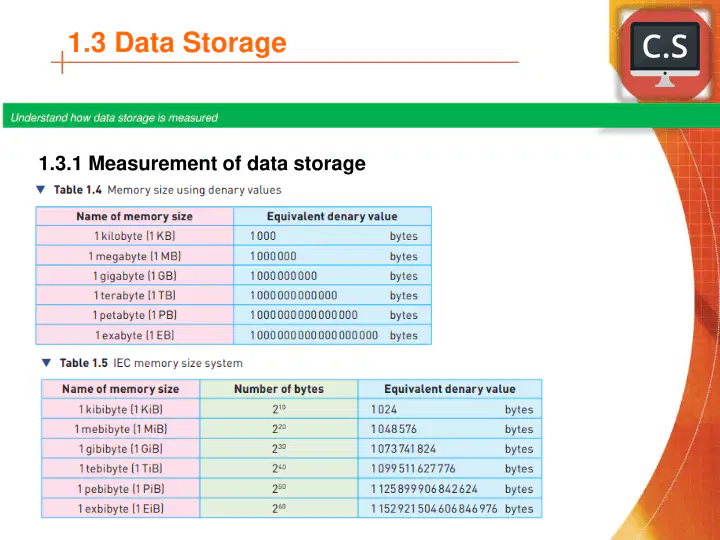
Task: Click 'Name of memory size' header in Table 1.5
Action: (x=120, y=389)
